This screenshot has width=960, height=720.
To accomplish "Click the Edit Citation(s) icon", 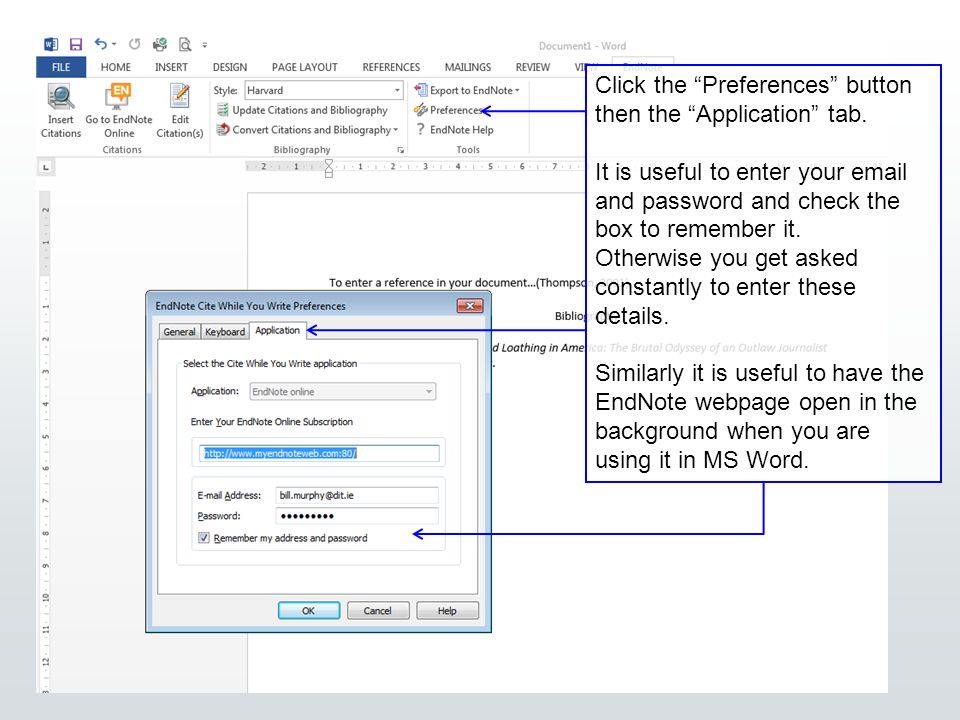I will click(x=180, y=97).
